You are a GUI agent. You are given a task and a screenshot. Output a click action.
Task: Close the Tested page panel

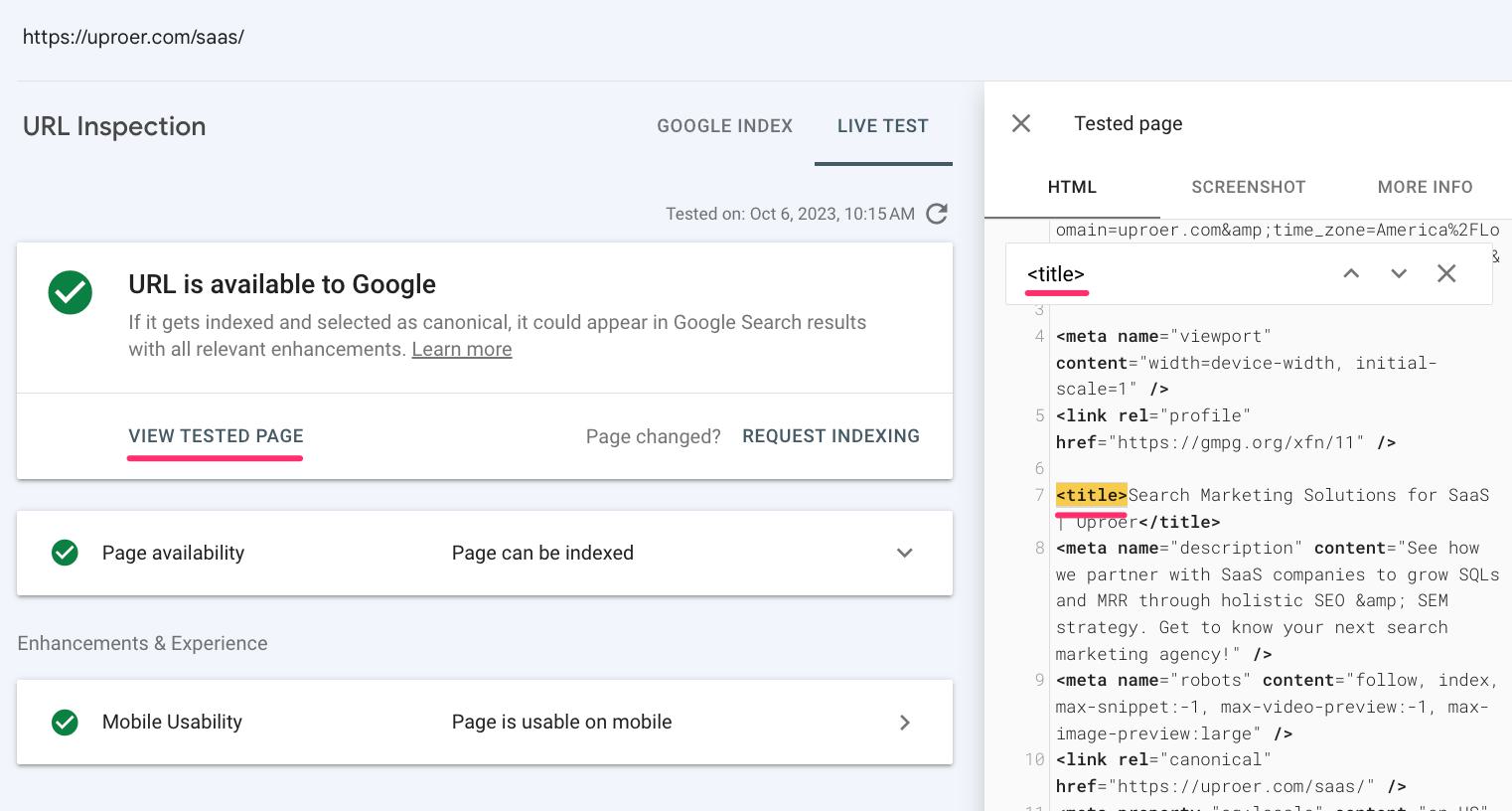[x=1020, y=123]
